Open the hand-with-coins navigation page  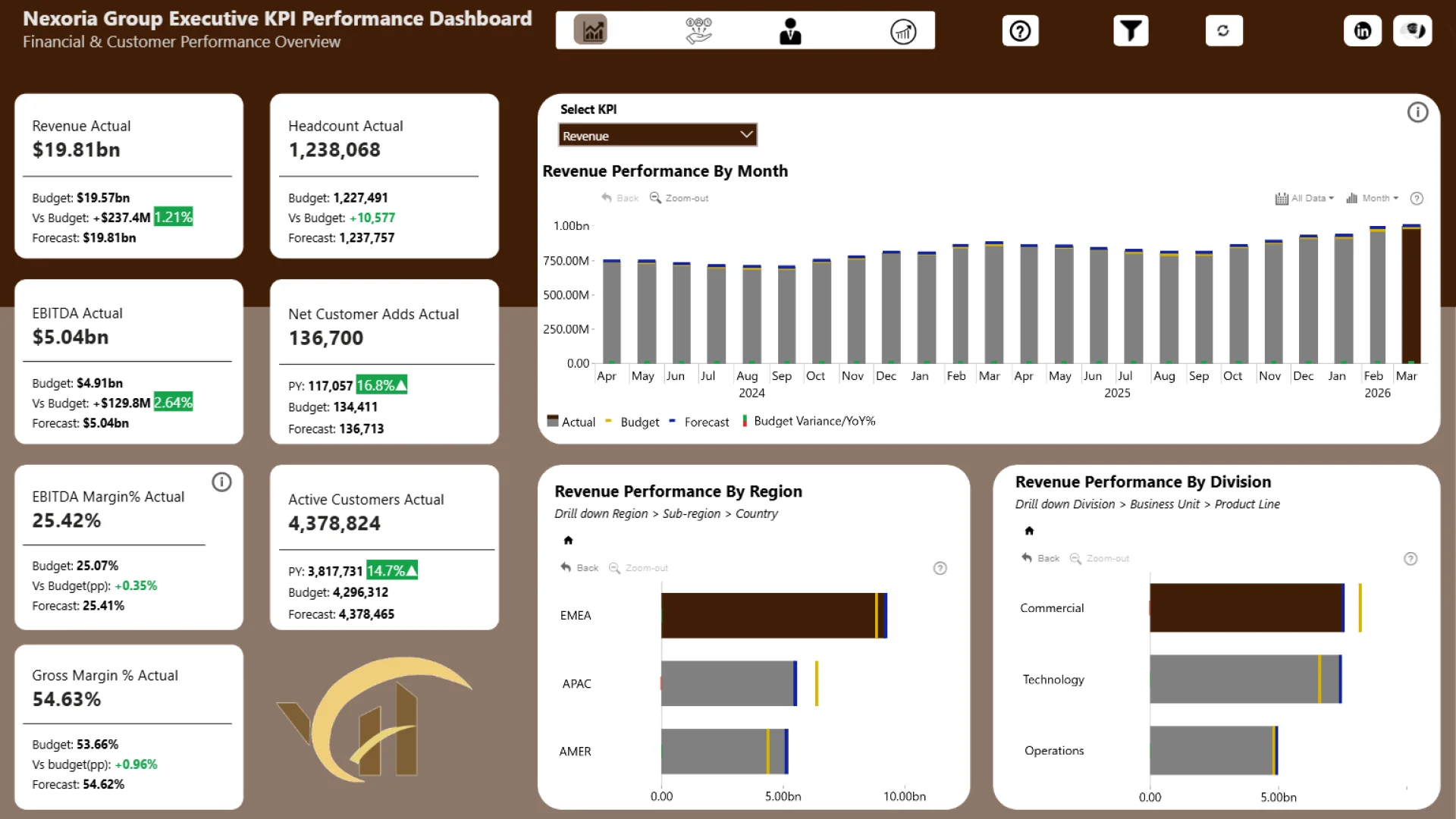[x=698, y=31]
